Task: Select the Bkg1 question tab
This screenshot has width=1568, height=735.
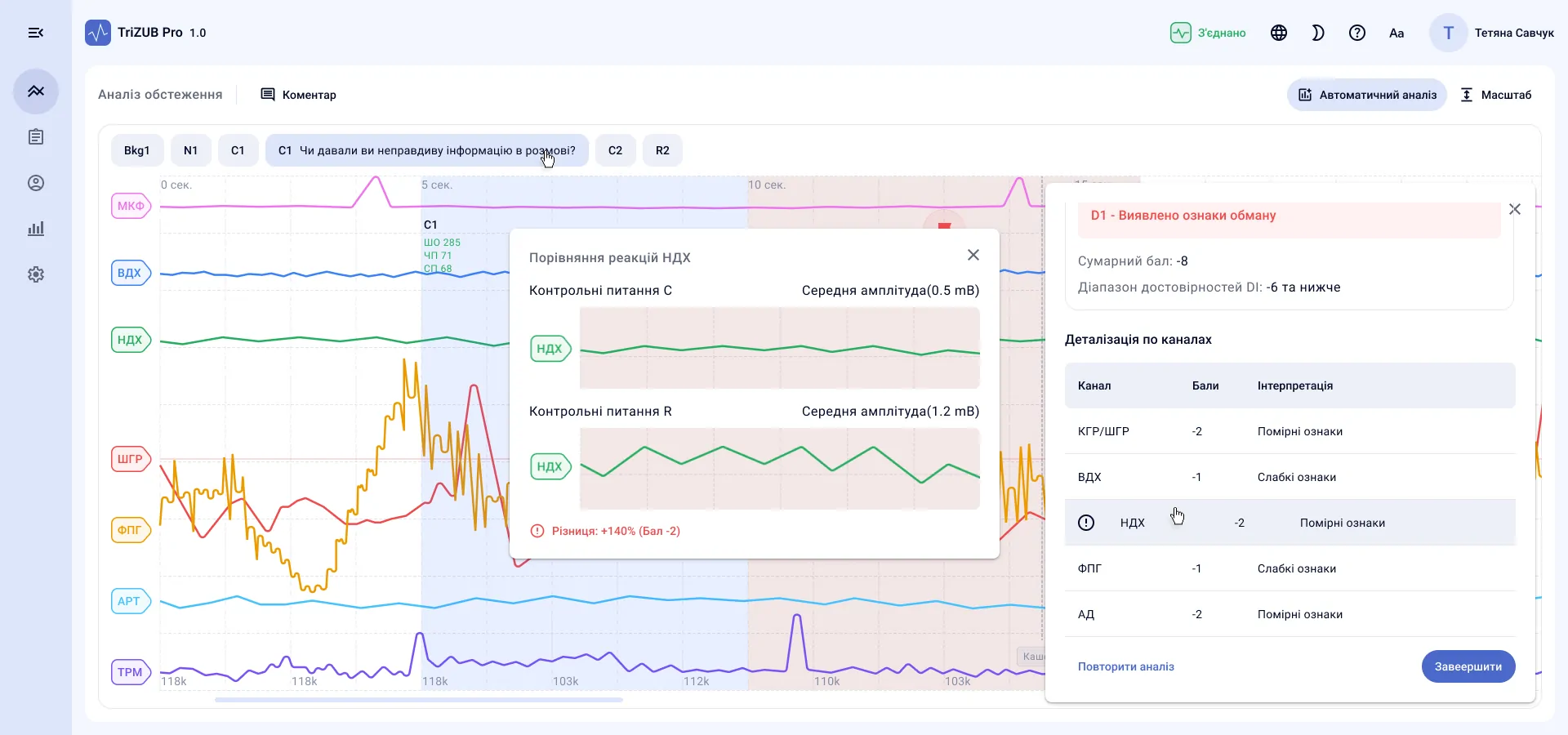Action: [x=137, y=150]
